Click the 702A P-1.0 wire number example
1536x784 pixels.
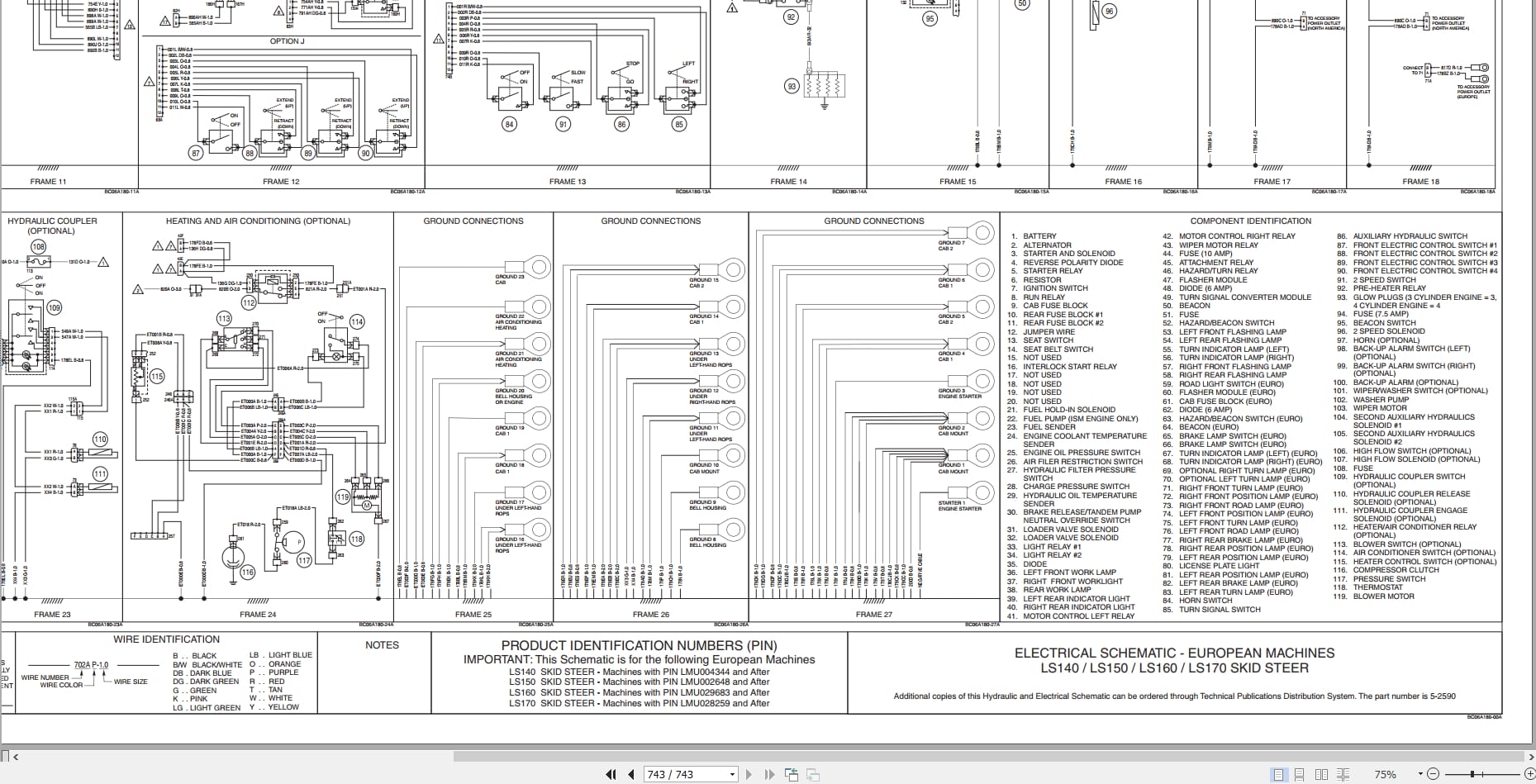91,665
